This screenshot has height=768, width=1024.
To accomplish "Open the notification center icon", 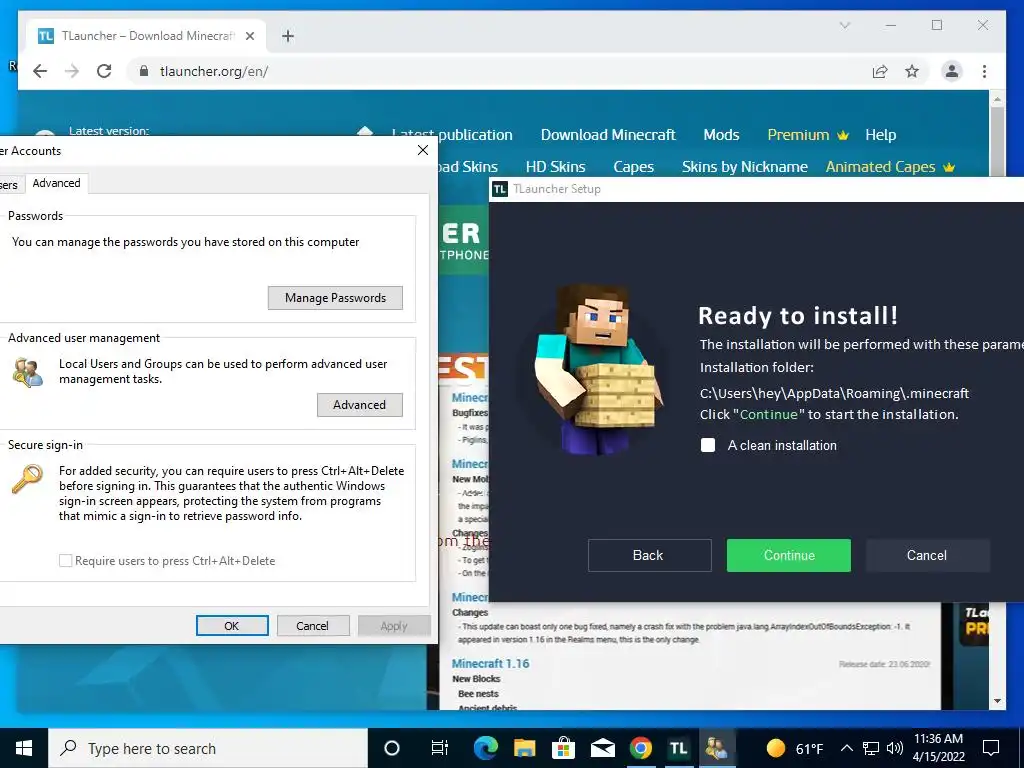I will [x=991, y=748].
